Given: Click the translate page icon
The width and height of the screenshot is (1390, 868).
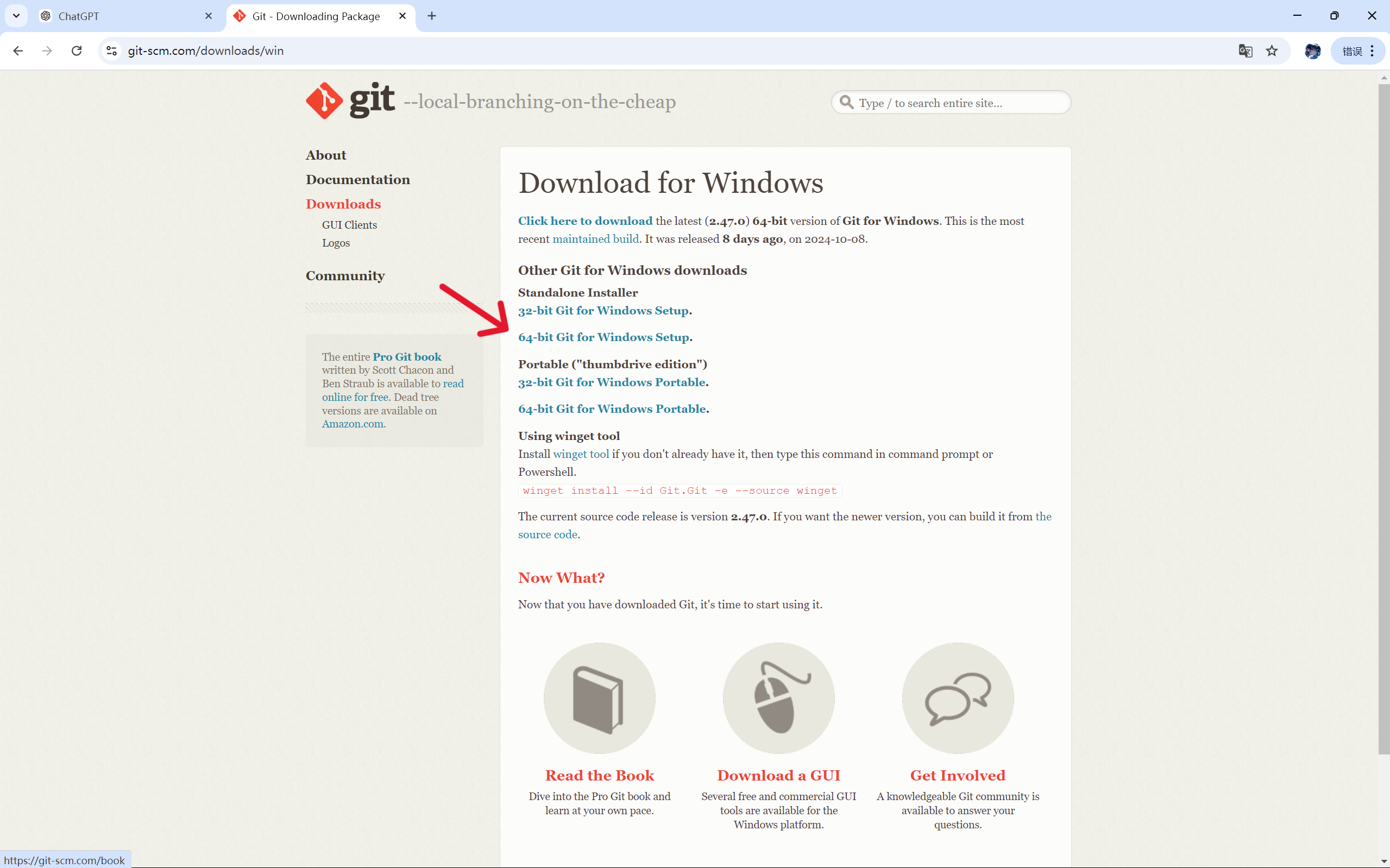Looking at the screenshot, I should (1245, 51).
